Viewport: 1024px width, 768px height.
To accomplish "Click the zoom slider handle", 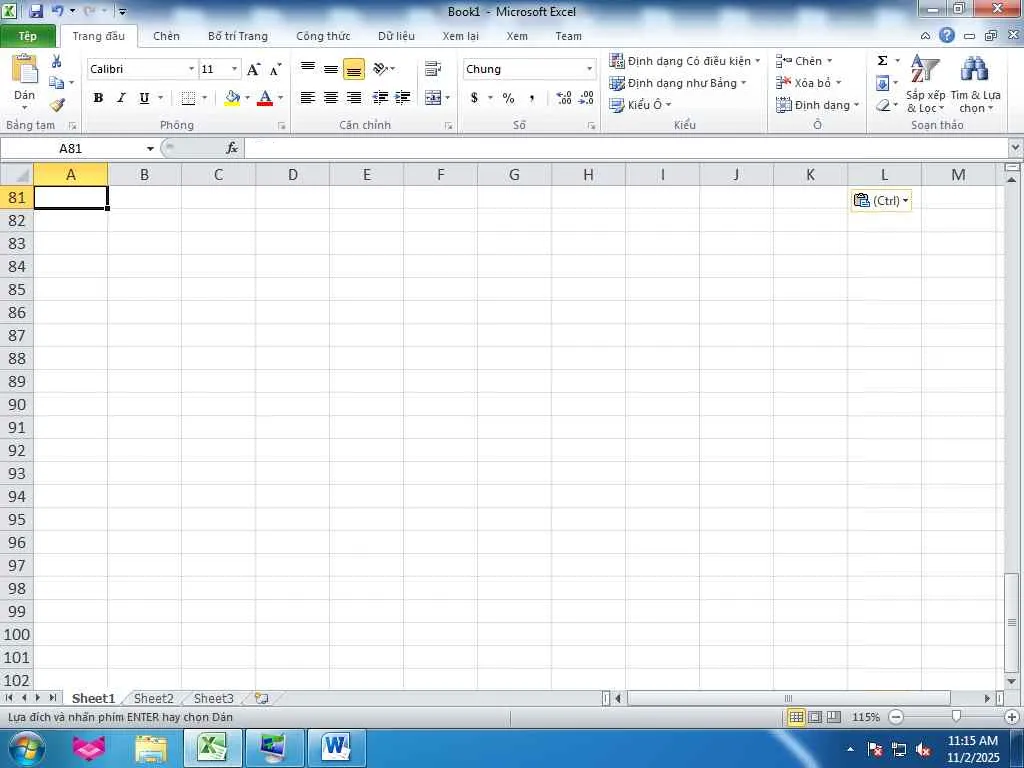I will [956, 716].
